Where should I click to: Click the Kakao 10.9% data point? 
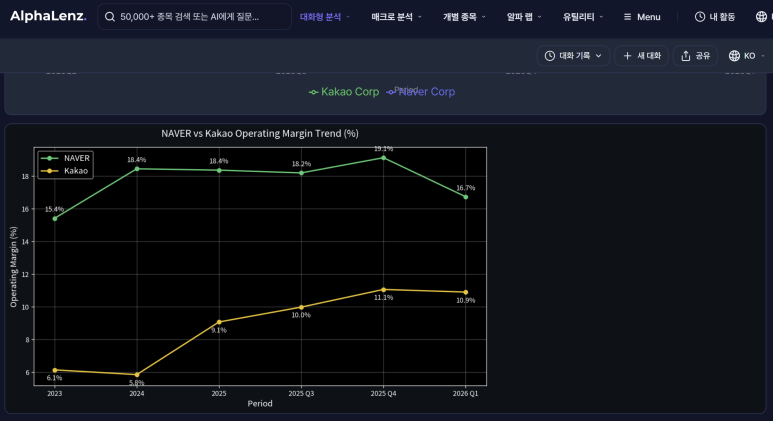(x=466, y=292)
